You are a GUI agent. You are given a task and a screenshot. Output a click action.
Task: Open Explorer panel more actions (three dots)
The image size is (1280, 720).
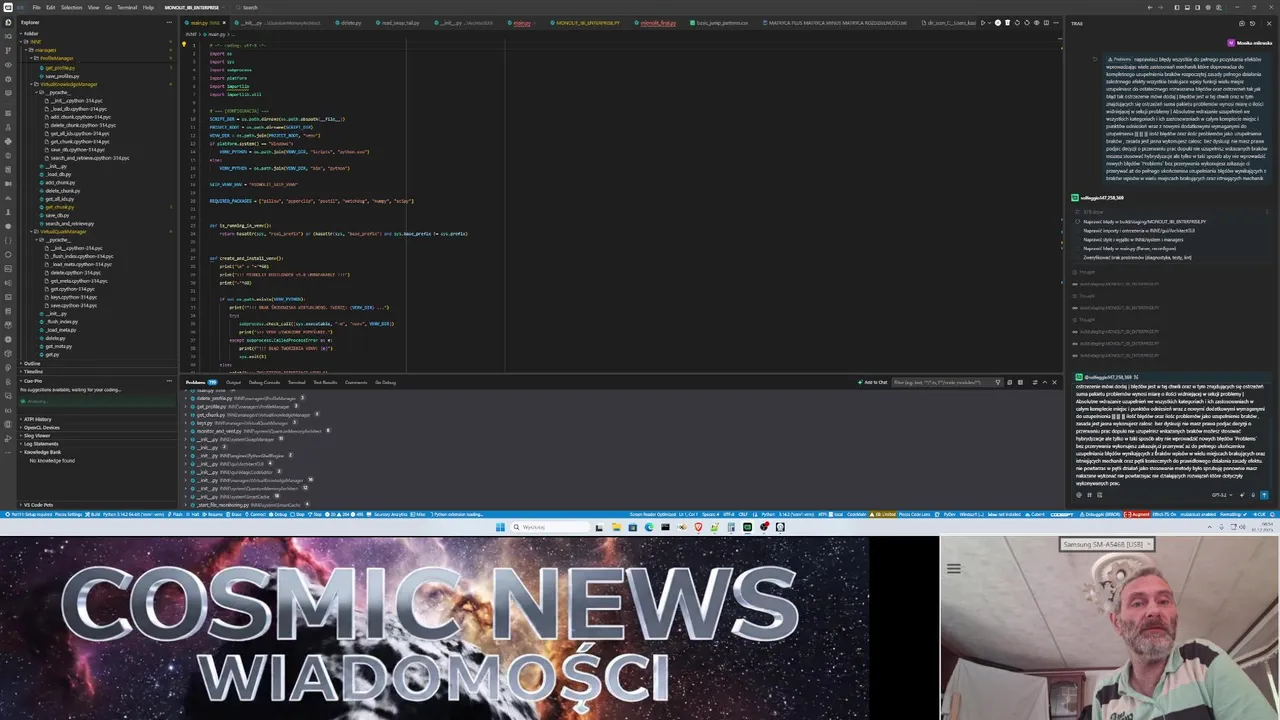tap(169, 22)
